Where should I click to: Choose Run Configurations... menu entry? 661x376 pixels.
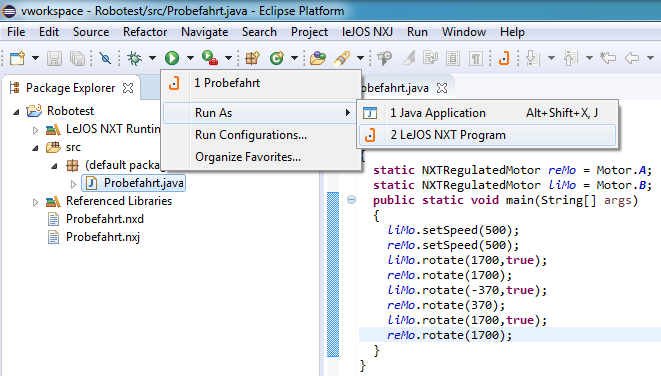(x=261, y=135)
